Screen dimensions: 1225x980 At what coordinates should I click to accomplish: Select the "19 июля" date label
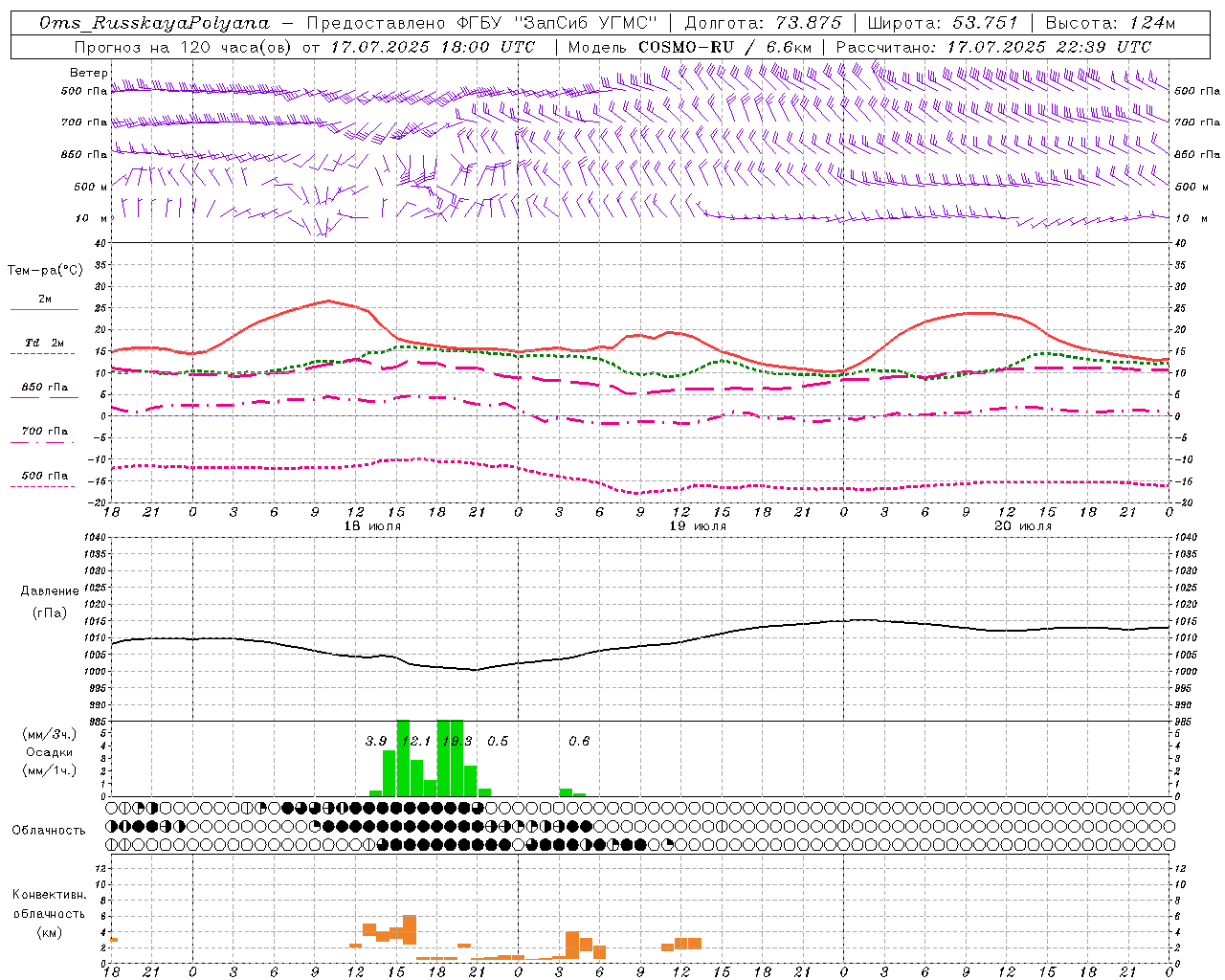coord(698,526)
